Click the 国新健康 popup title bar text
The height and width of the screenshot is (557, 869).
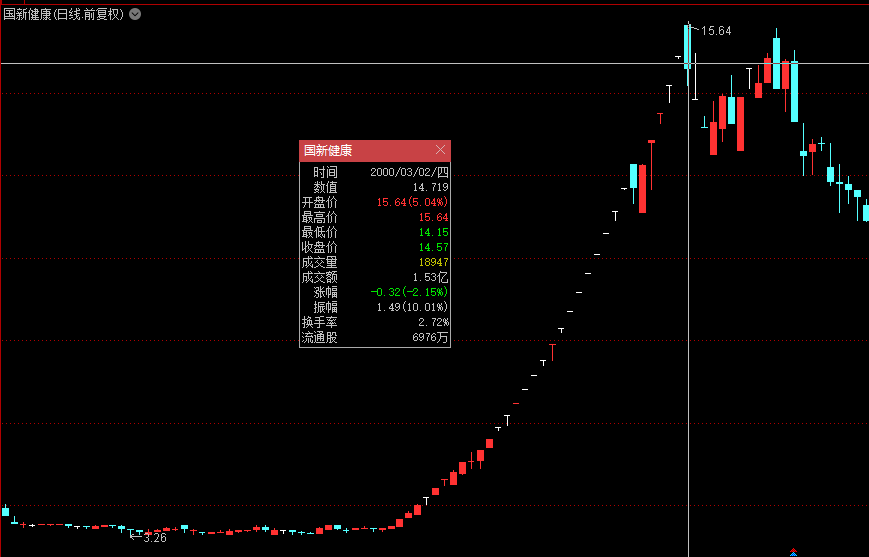[328, 150]
